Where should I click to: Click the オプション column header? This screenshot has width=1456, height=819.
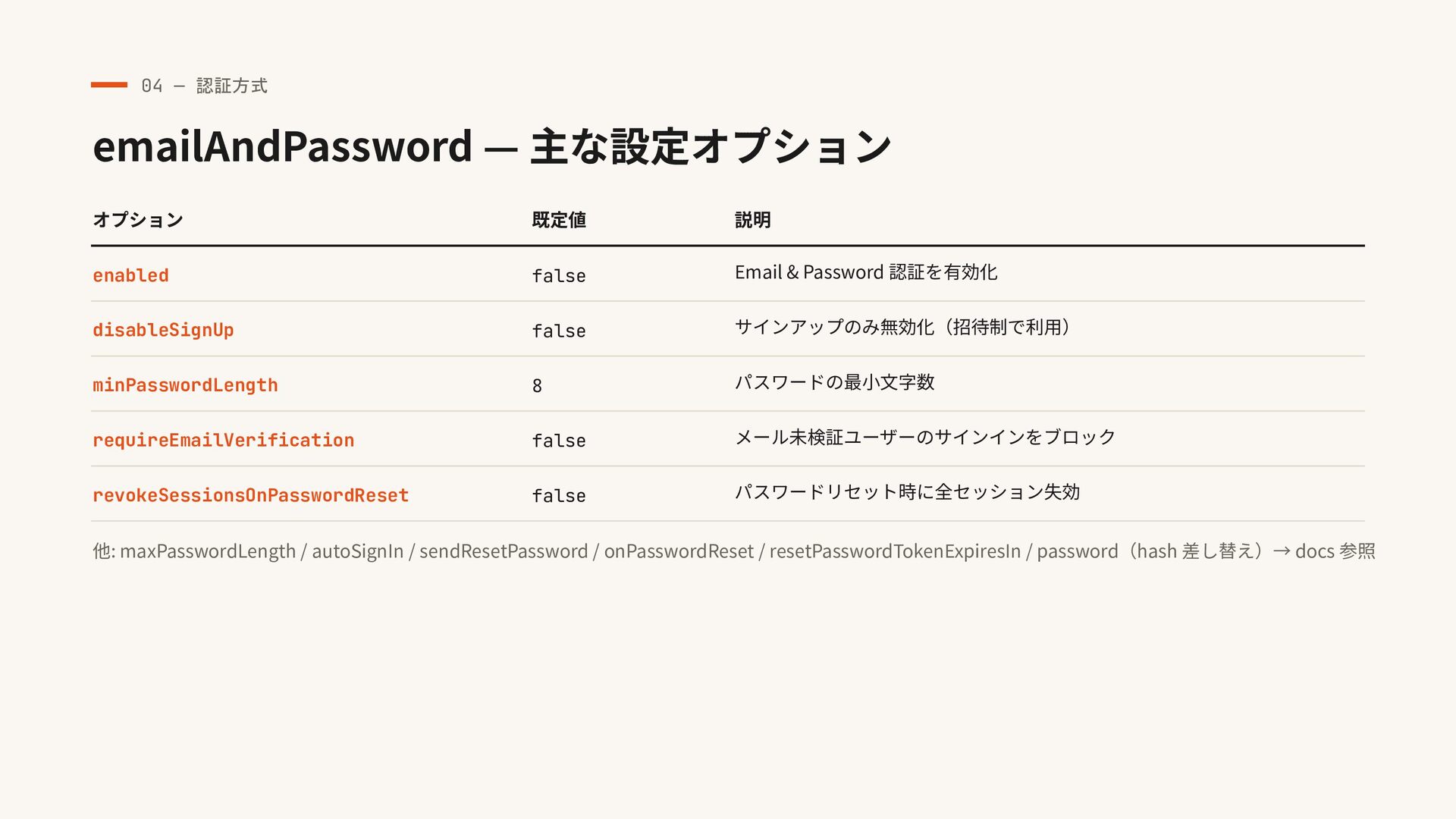click(x=138, y=220)
